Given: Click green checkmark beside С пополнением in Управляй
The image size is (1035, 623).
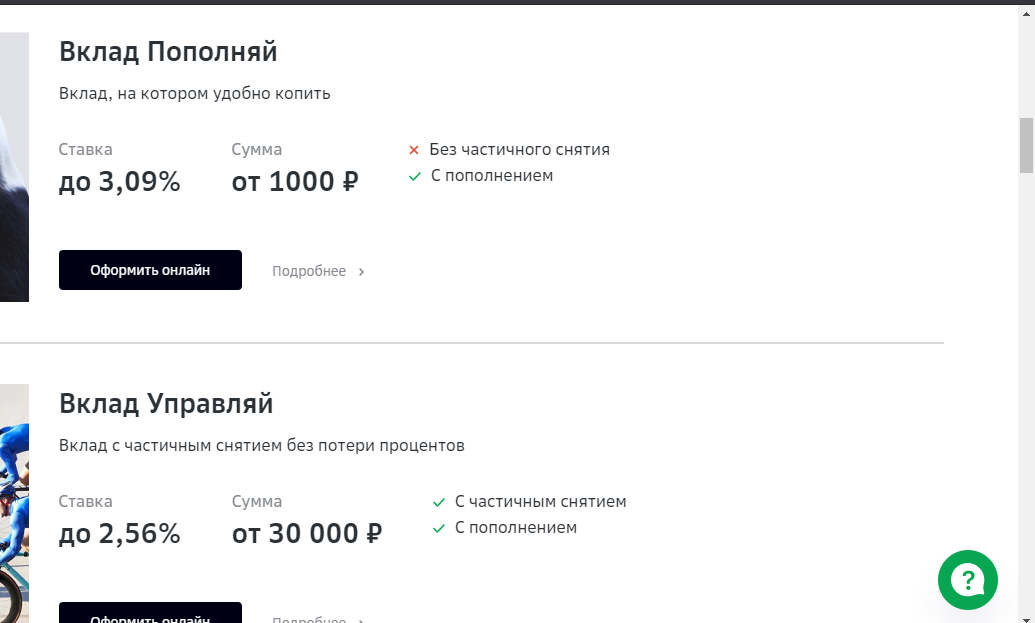Looking at the screenshot, I should (439, 529).
